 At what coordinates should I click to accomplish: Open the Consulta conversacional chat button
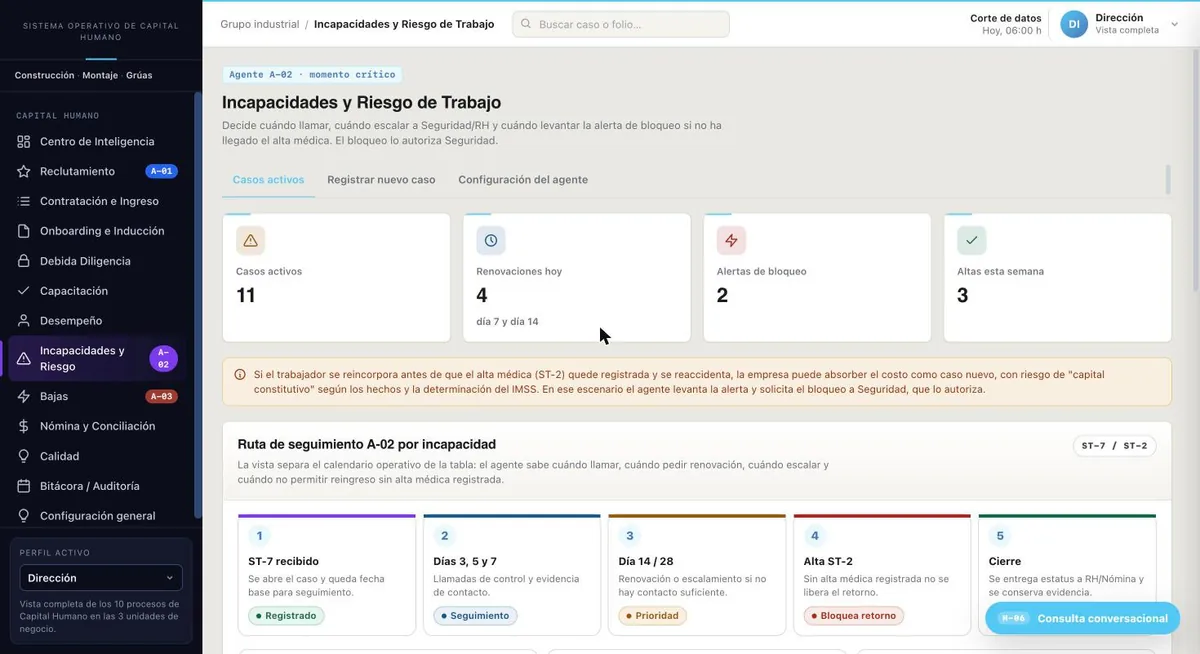1084,618
